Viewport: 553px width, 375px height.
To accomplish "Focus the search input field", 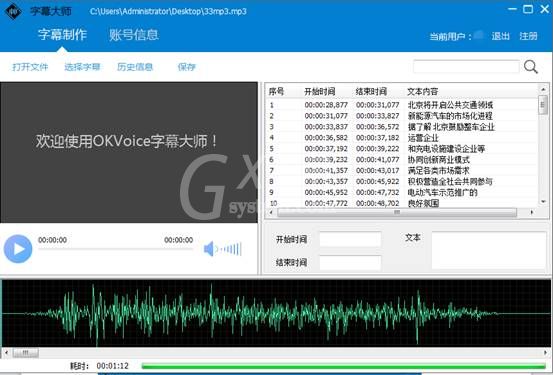I will (466, 66).
